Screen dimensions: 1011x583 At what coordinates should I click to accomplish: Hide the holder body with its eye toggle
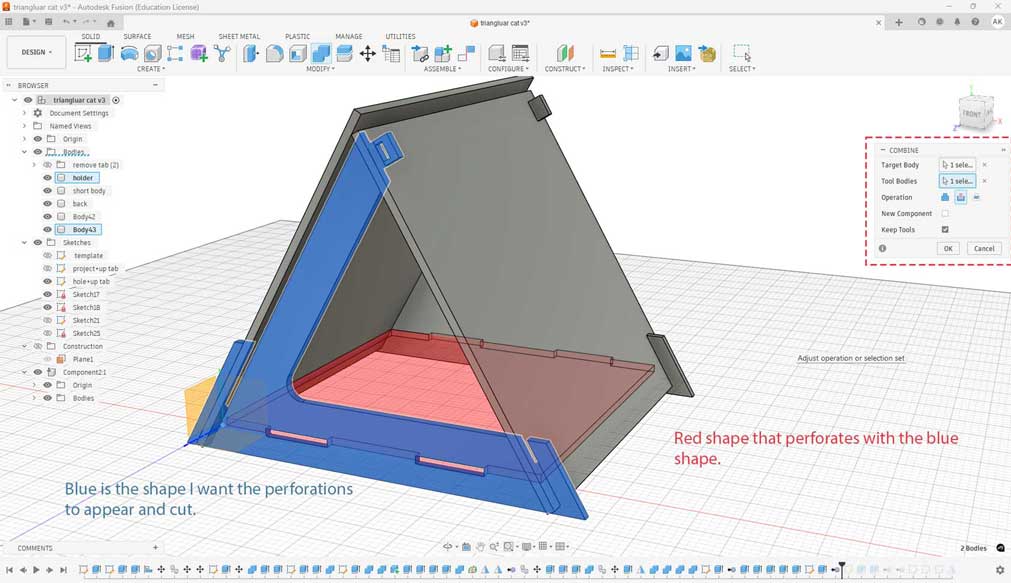pyautogui.click(x=46, y=177)
